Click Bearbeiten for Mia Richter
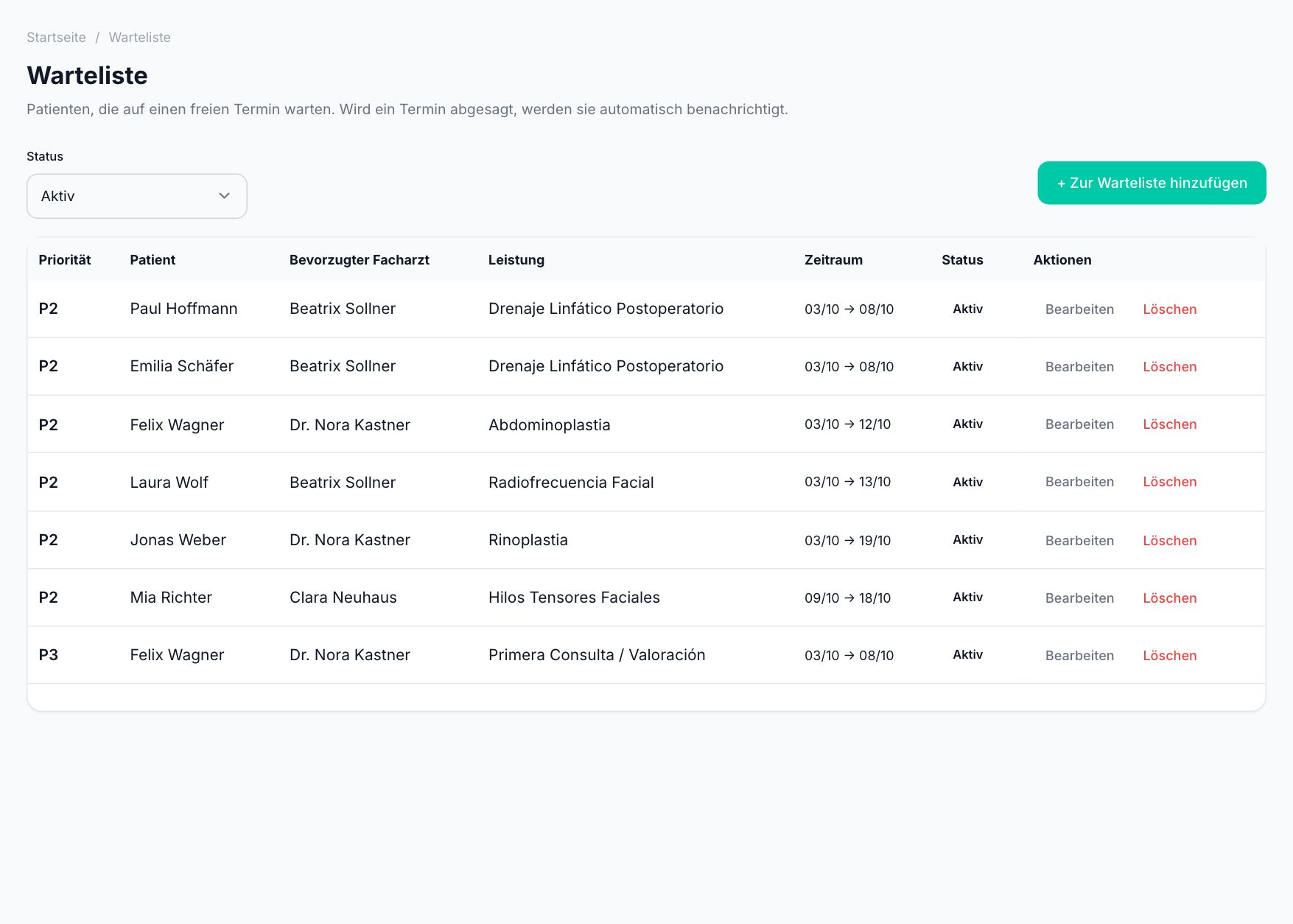The image size is (1293, 924). coord(1079,598)
